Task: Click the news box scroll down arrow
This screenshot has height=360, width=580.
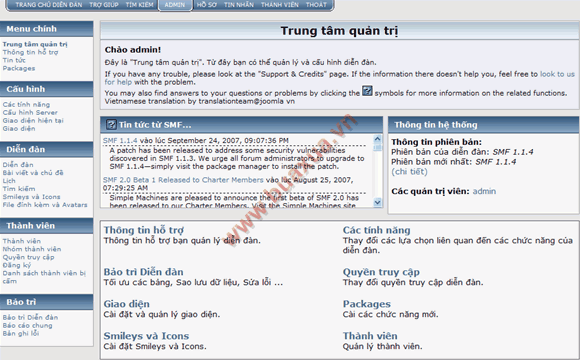Action: 377,202
